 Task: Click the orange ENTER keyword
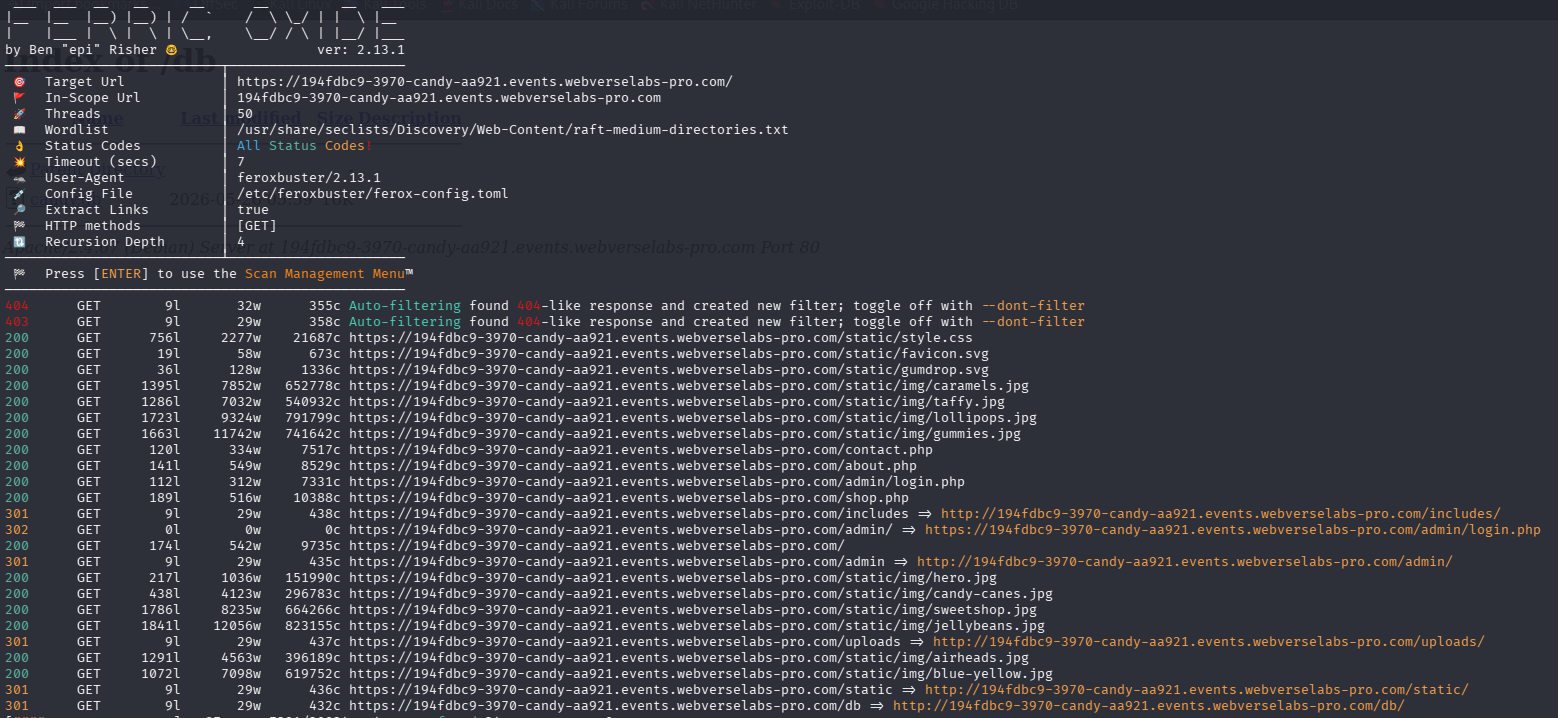(x=121, y=274)
